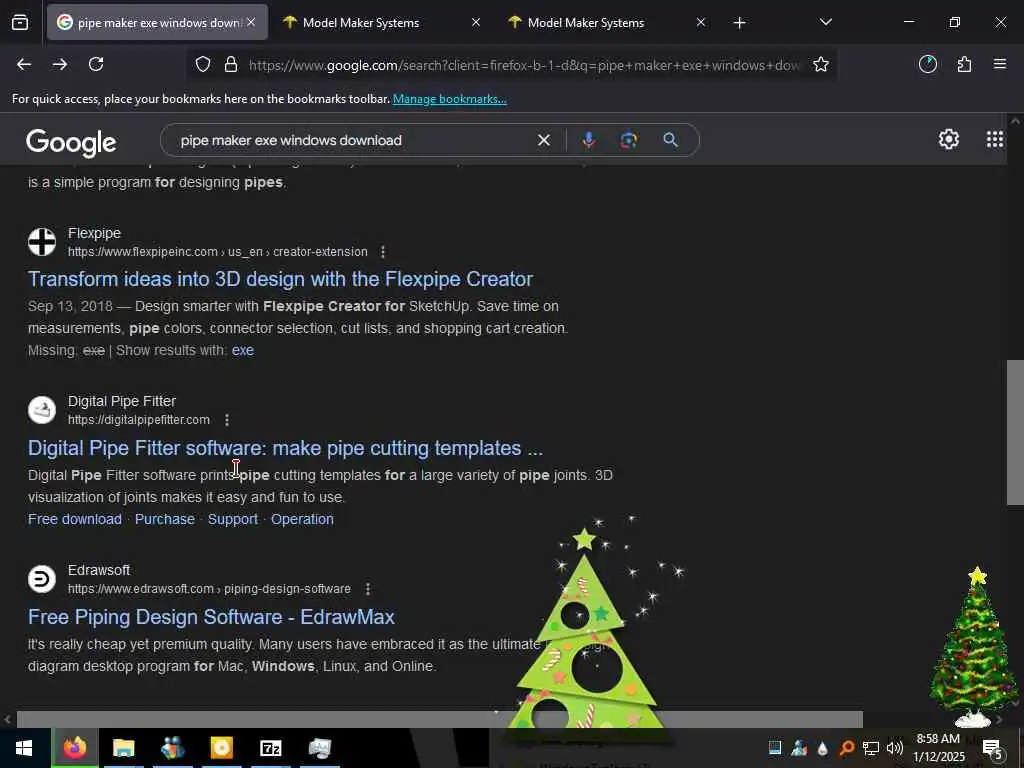Viewport: 1024px width, 768px height.
Task: Open more options for Flexpipe result
Action: tap(383, 252)
